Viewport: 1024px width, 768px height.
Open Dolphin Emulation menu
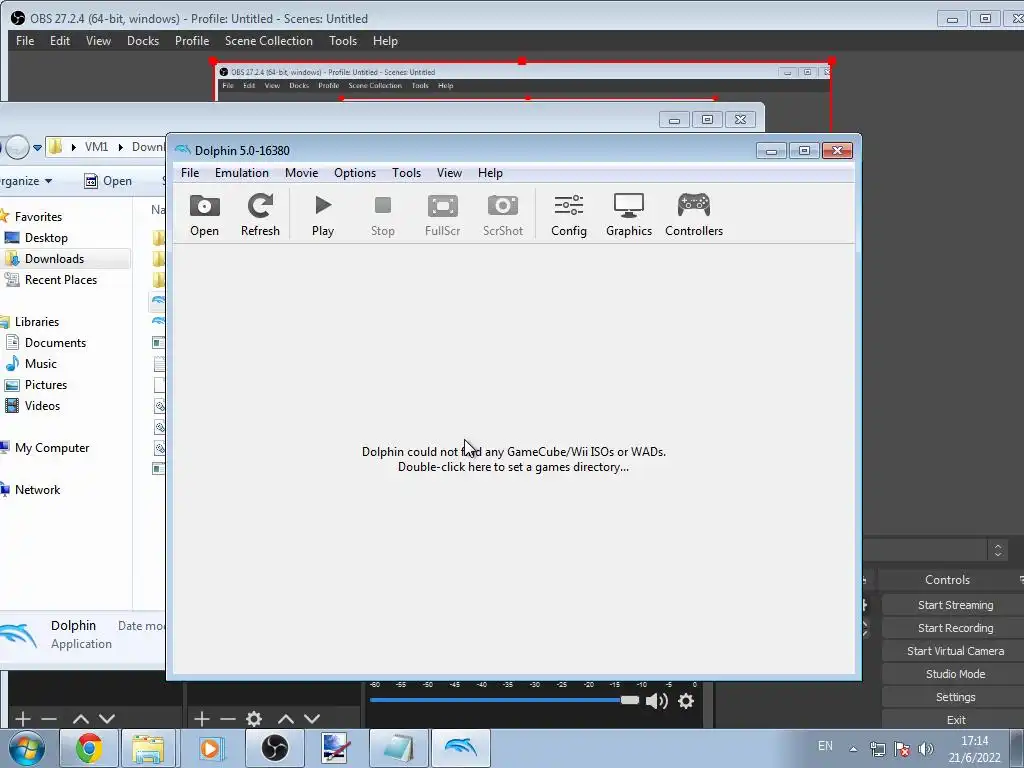pyautogui.click(x=242, y=173)
